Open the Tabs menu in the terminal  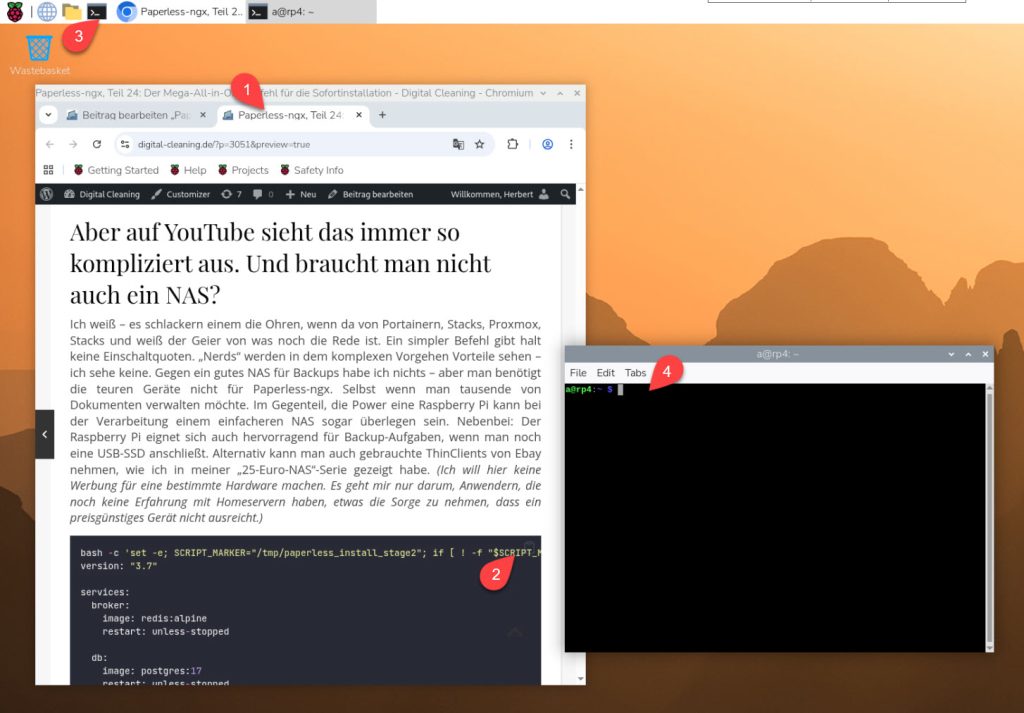pyautogui.click(x=635, y=373)
